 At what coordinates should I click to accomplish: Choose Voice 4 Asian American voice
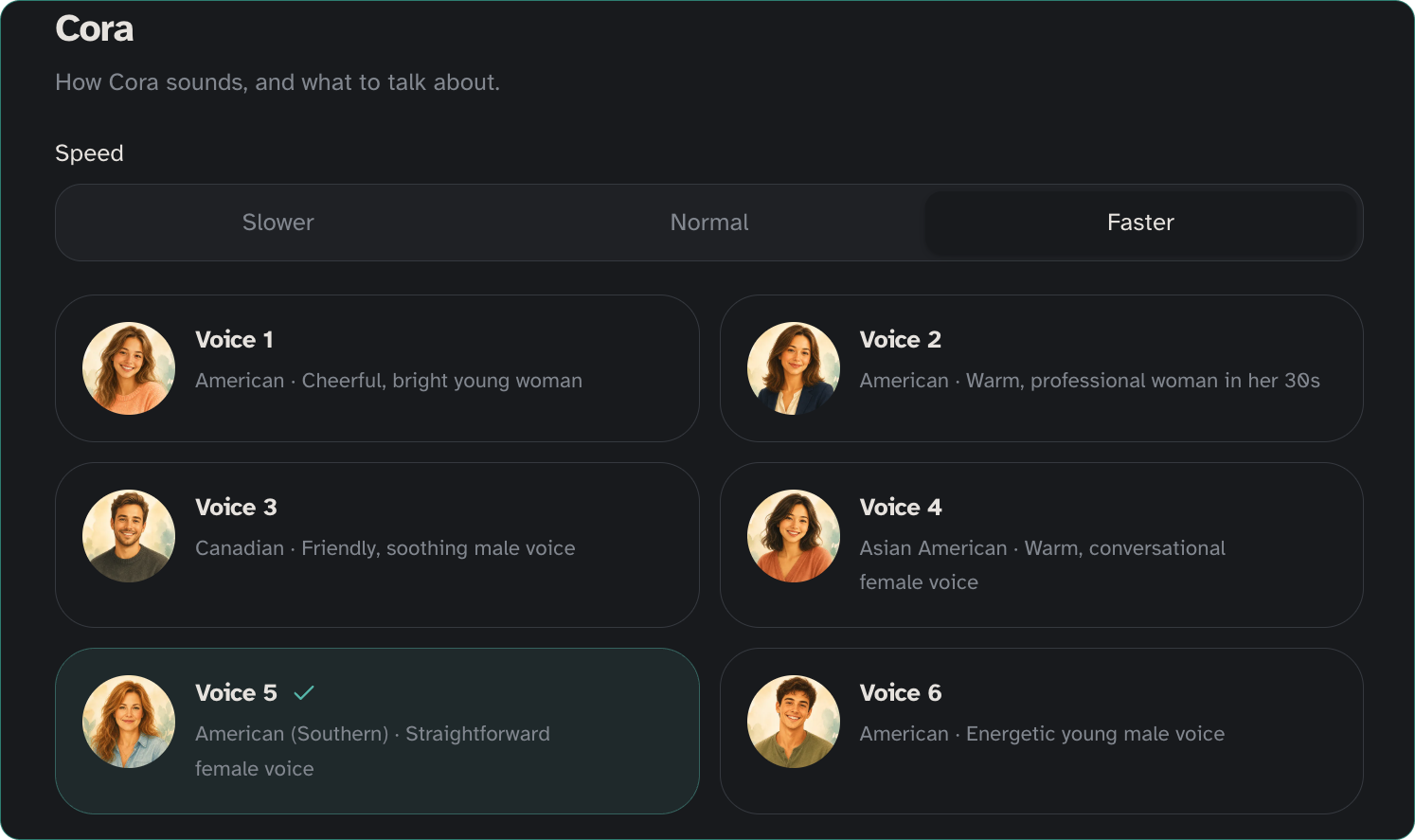(x=1042, y=545)
